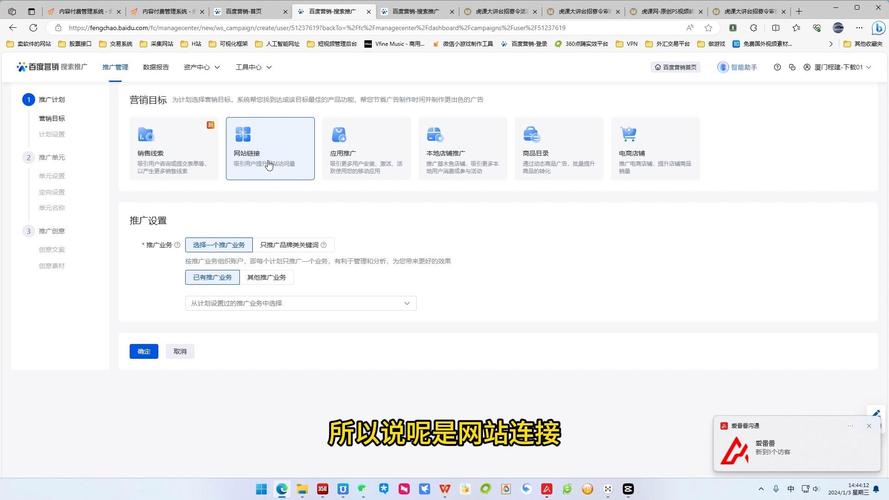889x500 pixels.
Task: Click the browser back arrow
Action: (x=13, y=27)
